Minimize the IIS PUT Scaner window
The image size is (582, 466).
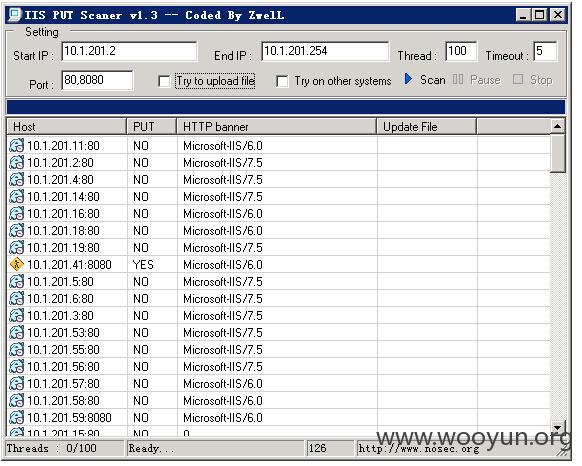(523, 15)
